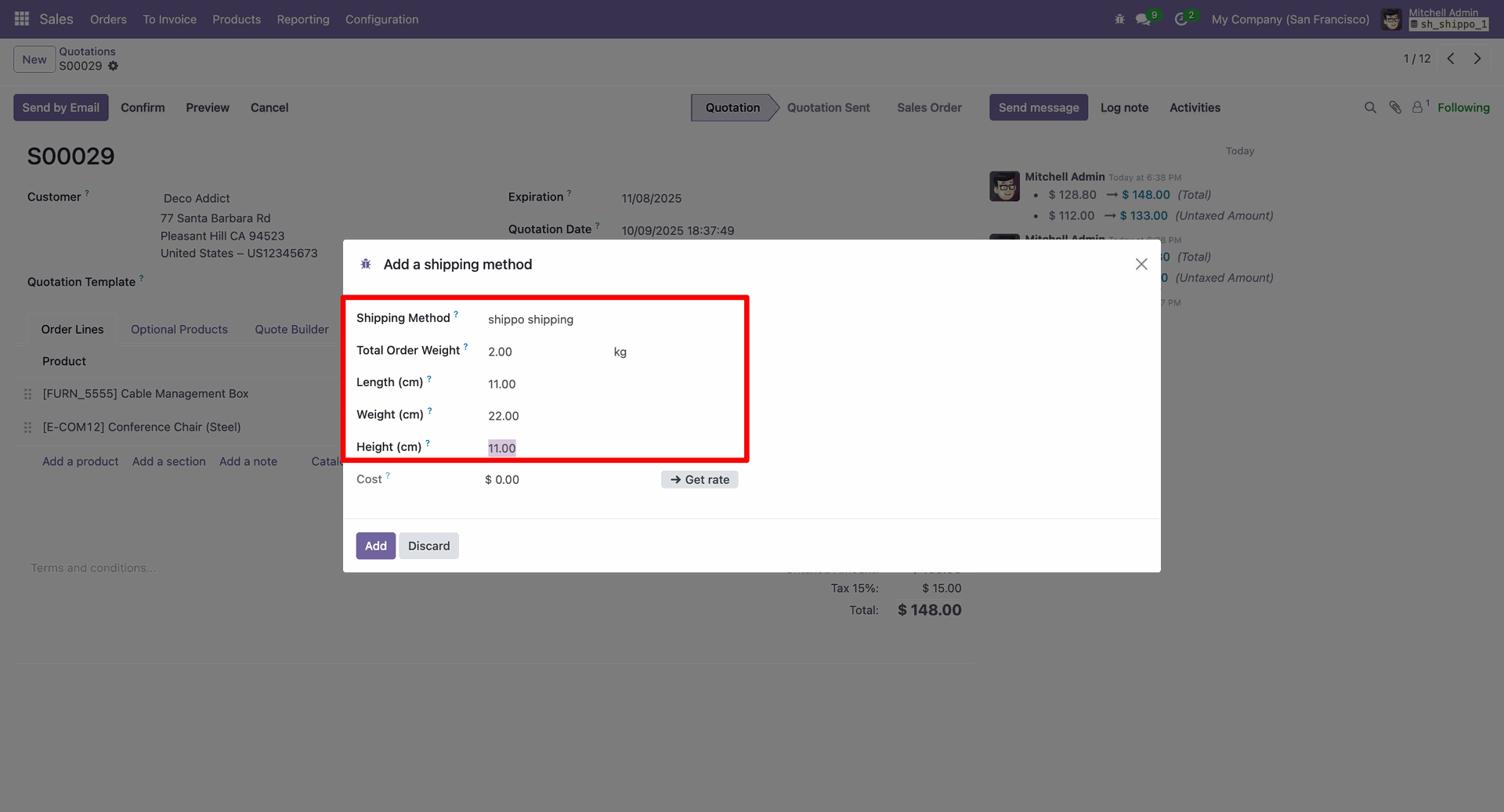Click the Preview button
The height and width of the screenshot is (812, 1504).
point(208,107)
